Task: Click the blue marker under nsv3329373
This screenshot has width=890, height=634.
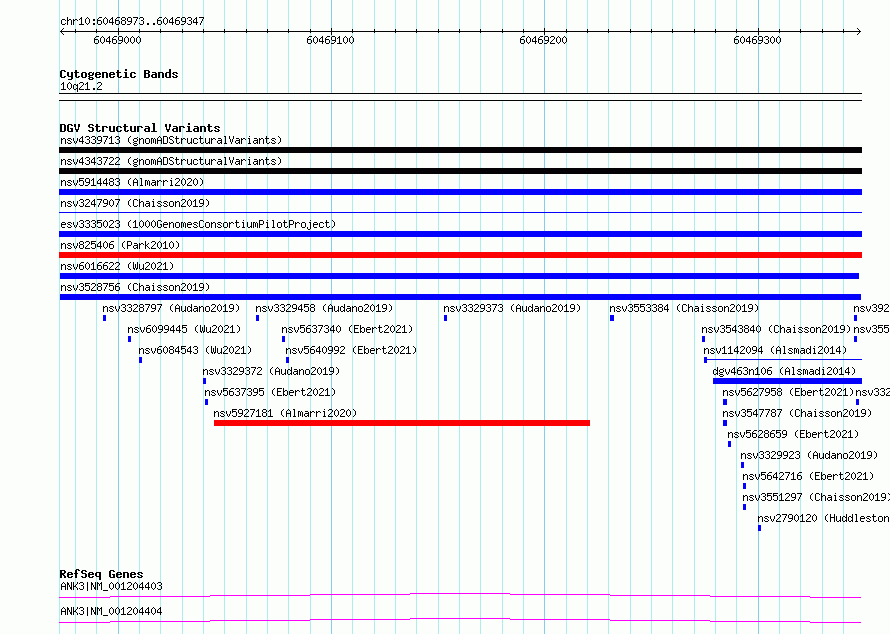Action: pyautogui.click(x=446, y=318)
